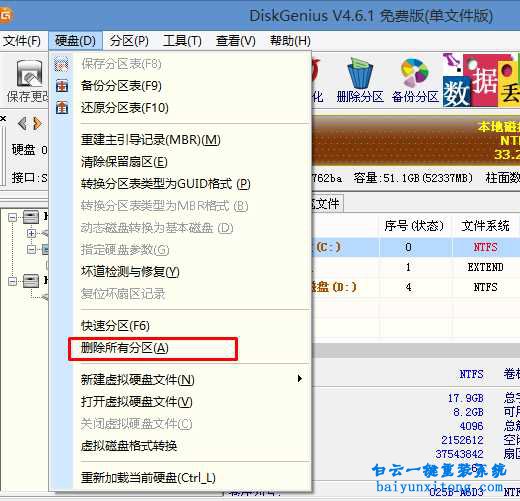The image size is (520, 501).
Task: Select 打开虚拟硬盘文件(V)
Action: (x=136, y=402)
